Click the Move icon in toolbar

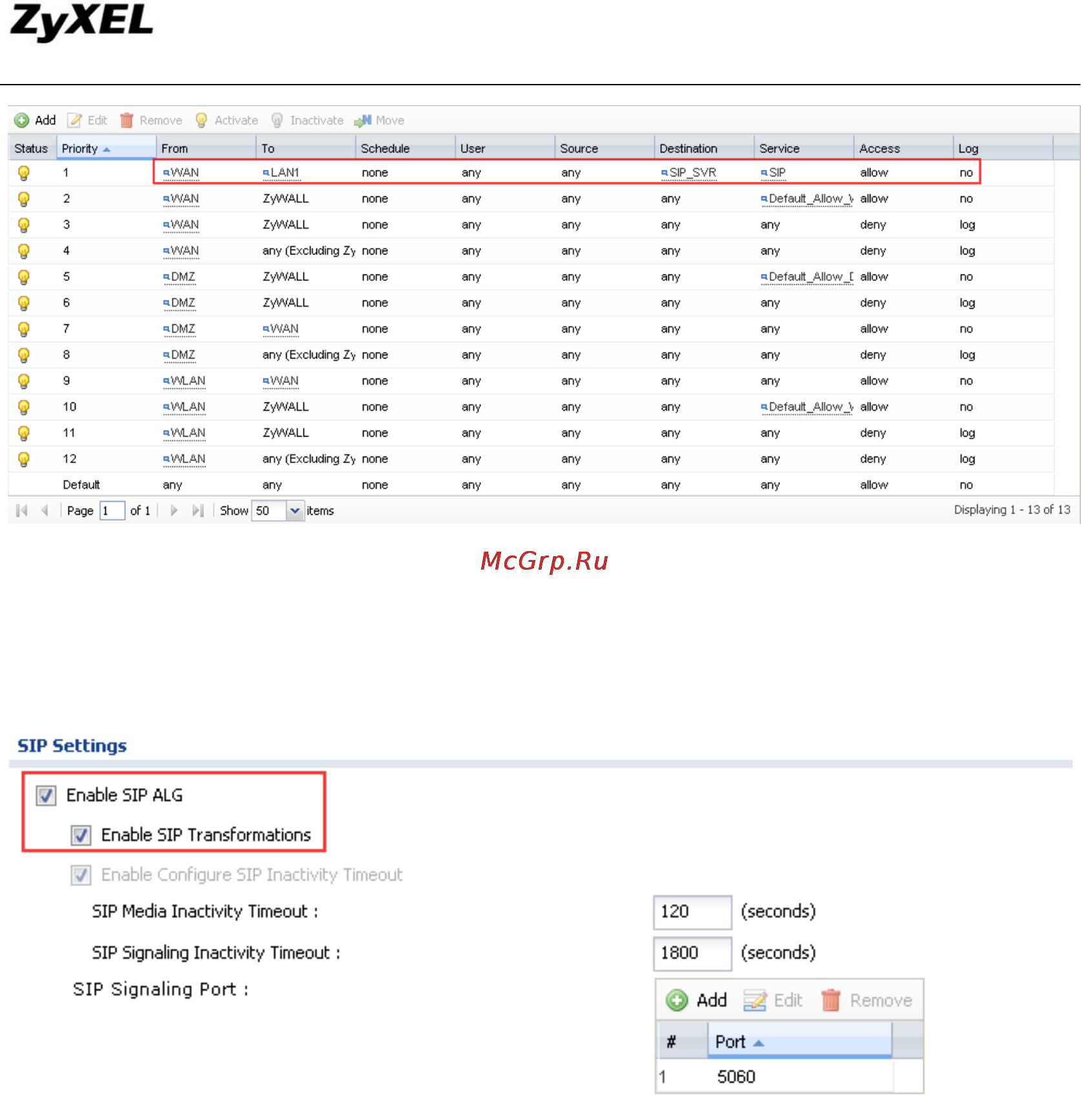tap(363, 120)
